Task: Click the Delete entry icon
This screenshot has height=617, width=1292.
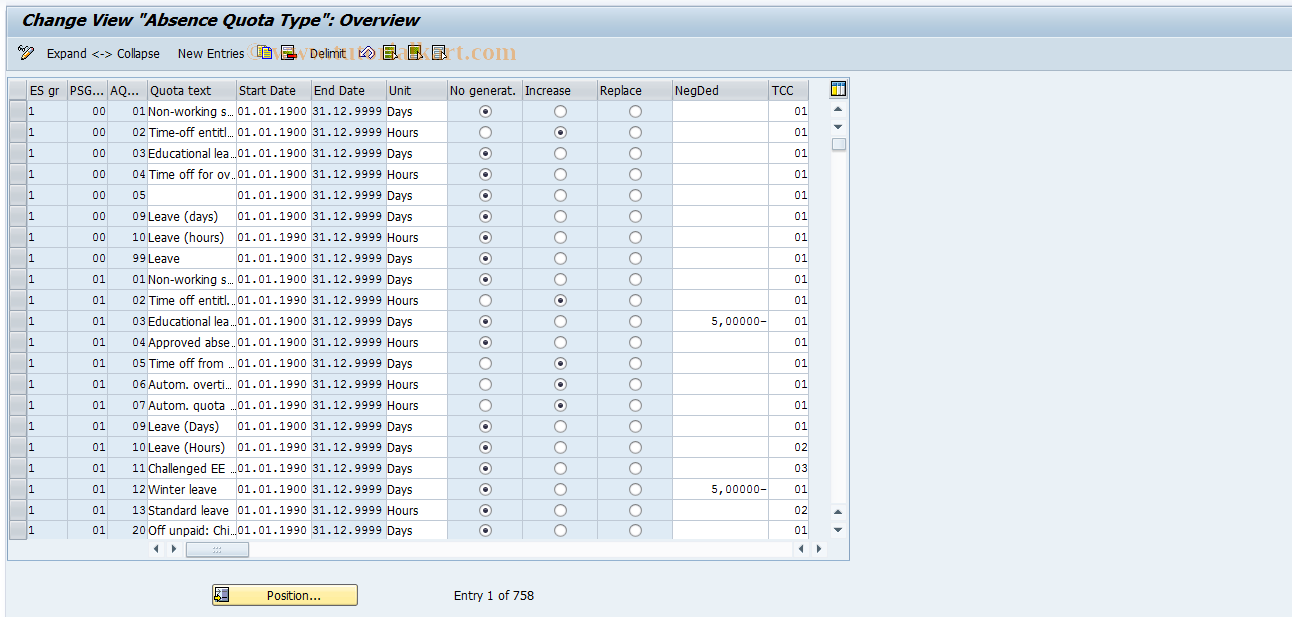Action: pyautogui.click(x=288, y=53)
